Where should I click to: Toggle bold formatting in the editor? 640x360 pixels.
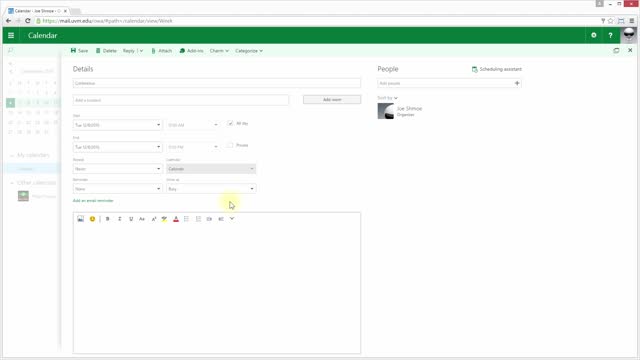coord(107,219)
